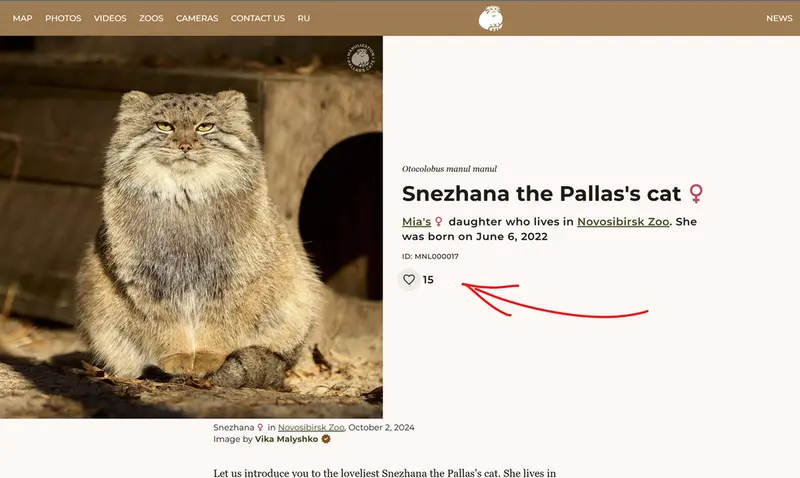The height and width of the screenshot is (478, 800).
Task: Open the MAP page
Action: pos(22,18)
